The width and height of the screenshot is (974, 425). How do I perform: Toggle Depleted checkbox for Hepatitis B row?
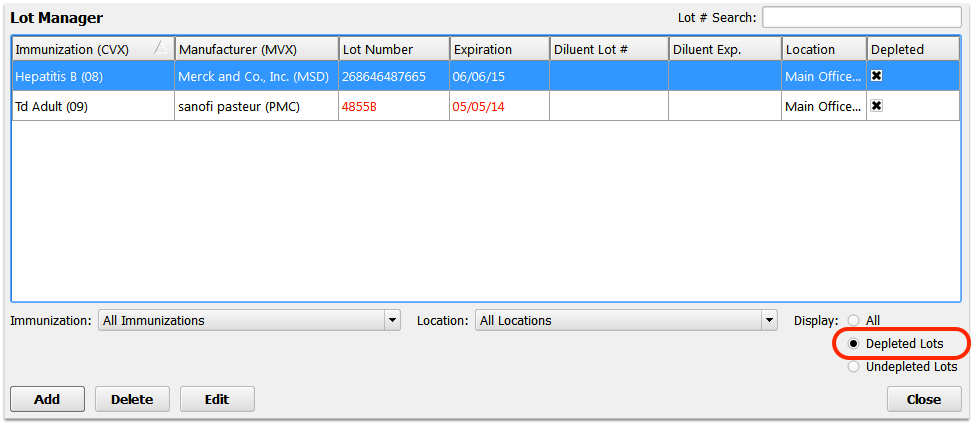[x=876, y=76]
